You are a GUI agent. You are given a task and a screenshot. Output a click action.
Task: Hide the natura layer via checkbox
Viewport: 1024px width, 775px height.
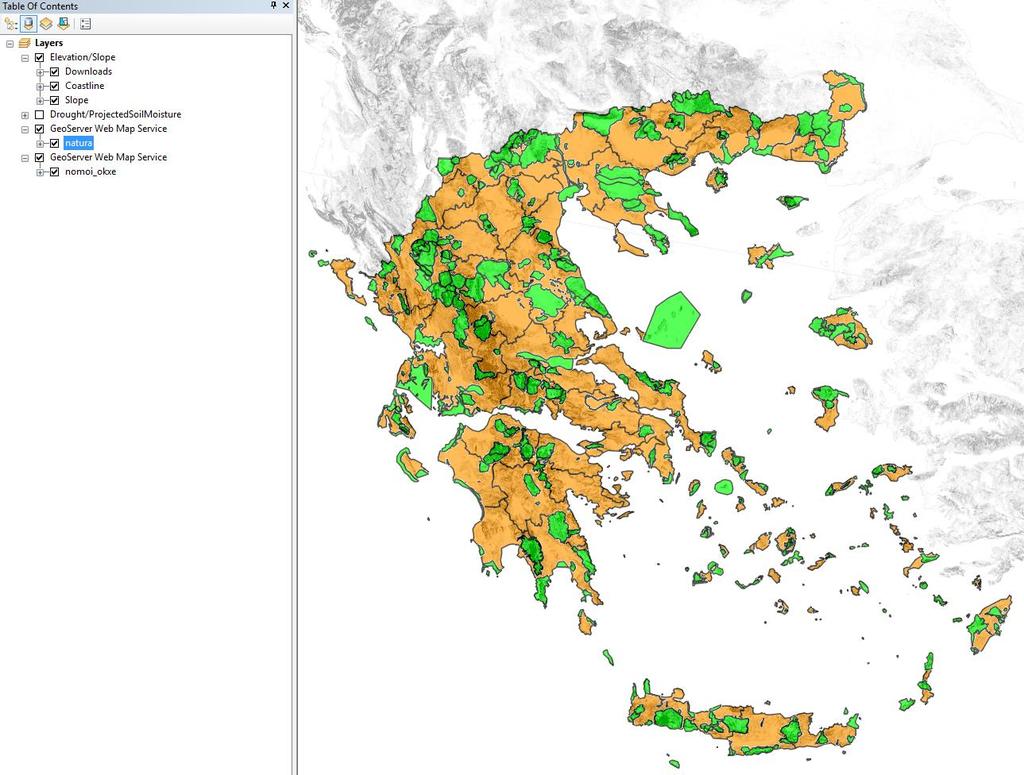[x=54, y=144]
